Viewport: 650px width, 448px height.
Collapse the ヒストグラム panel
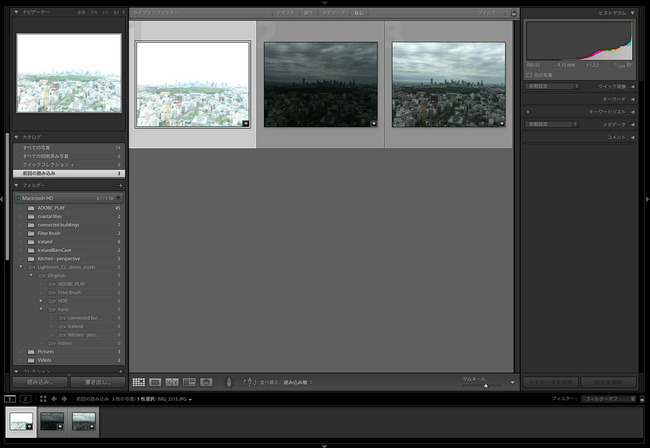pos(632,13)
